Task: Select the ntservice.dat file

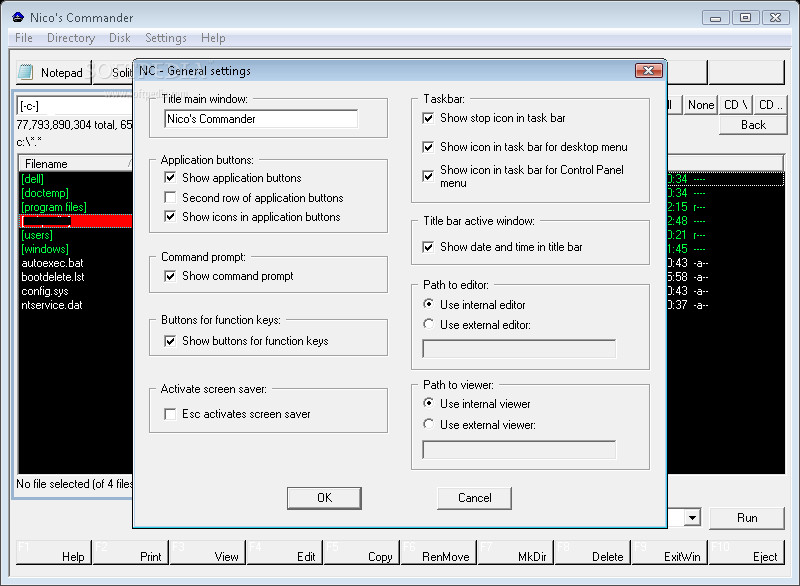Action: [x=52, y=305]
